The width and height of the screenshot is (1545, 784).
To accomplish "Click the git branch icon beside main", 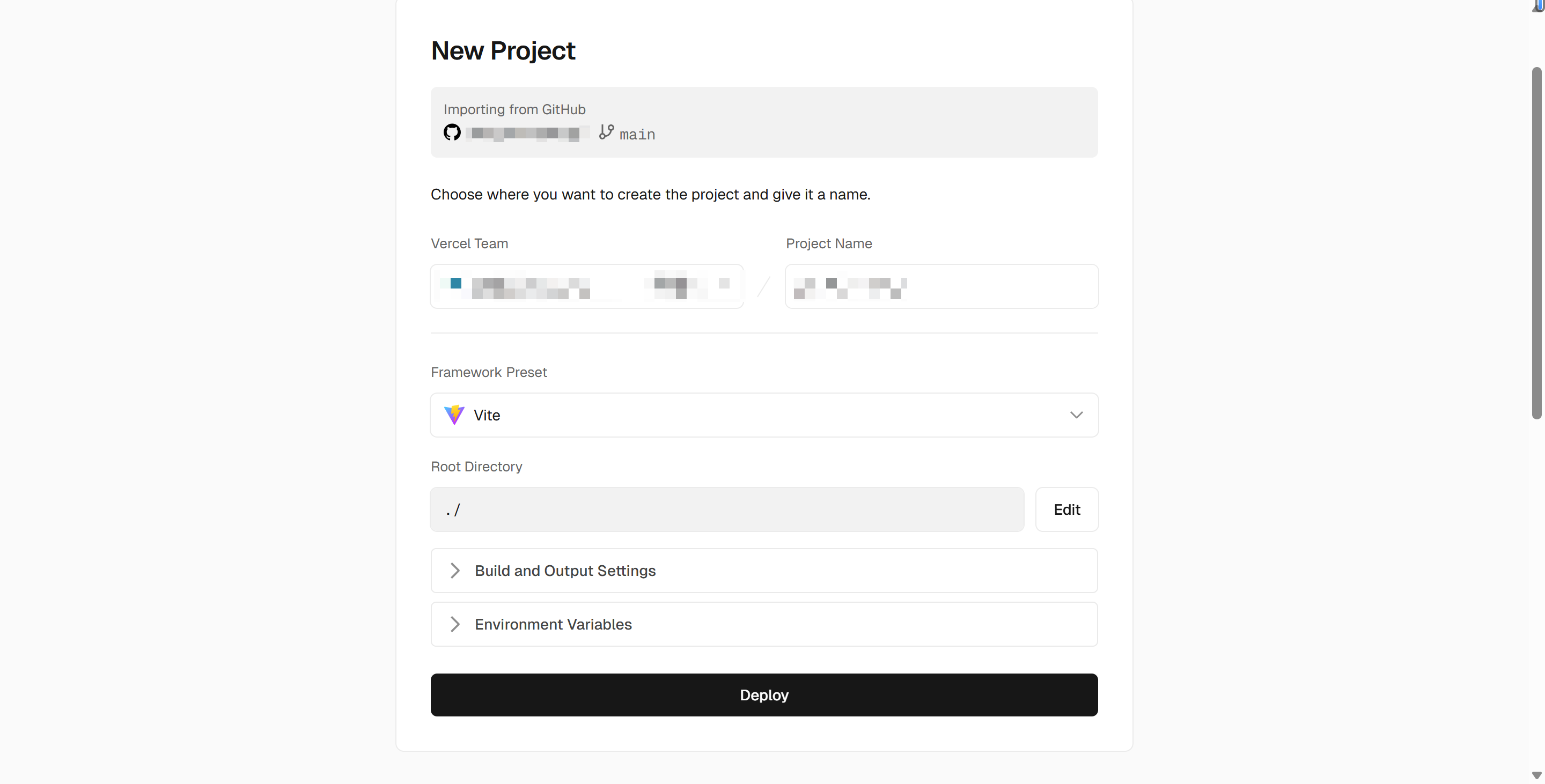I will pos(606,132).
